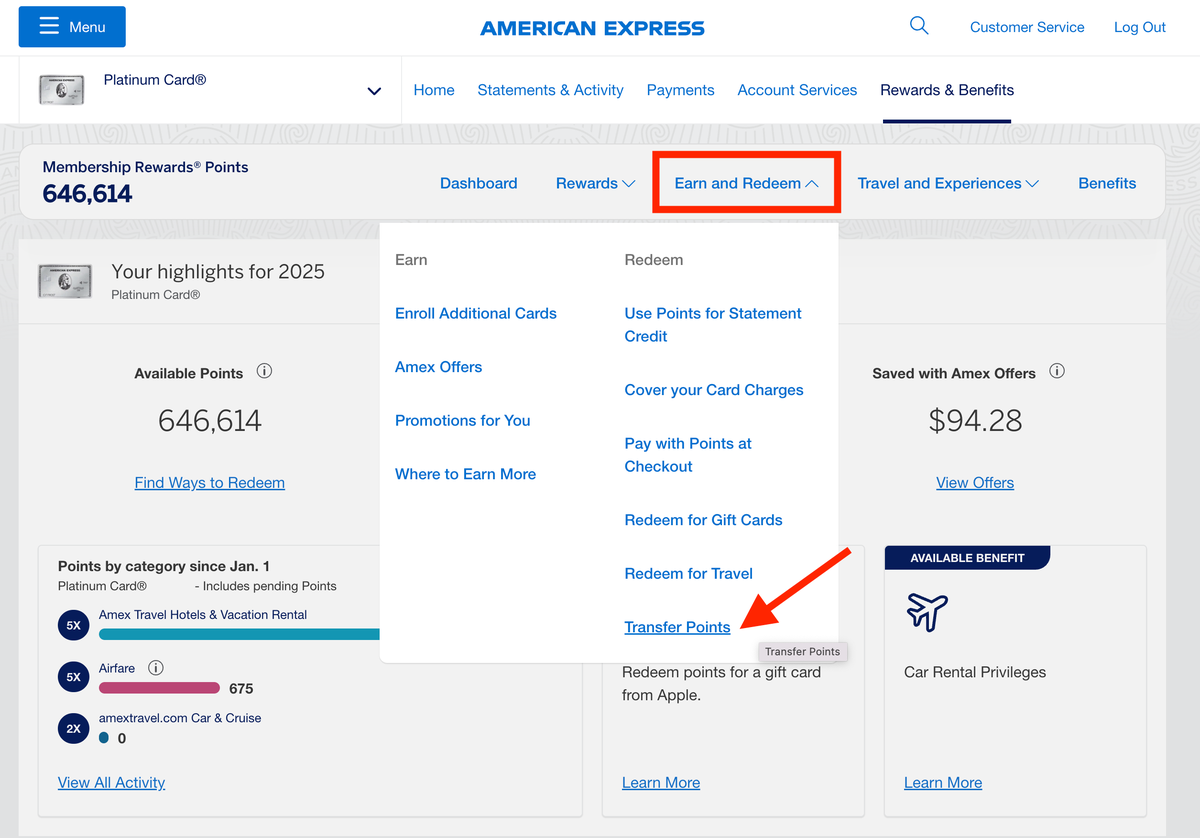
Task: Click the Log Out link
Action: coord(1139,27)
